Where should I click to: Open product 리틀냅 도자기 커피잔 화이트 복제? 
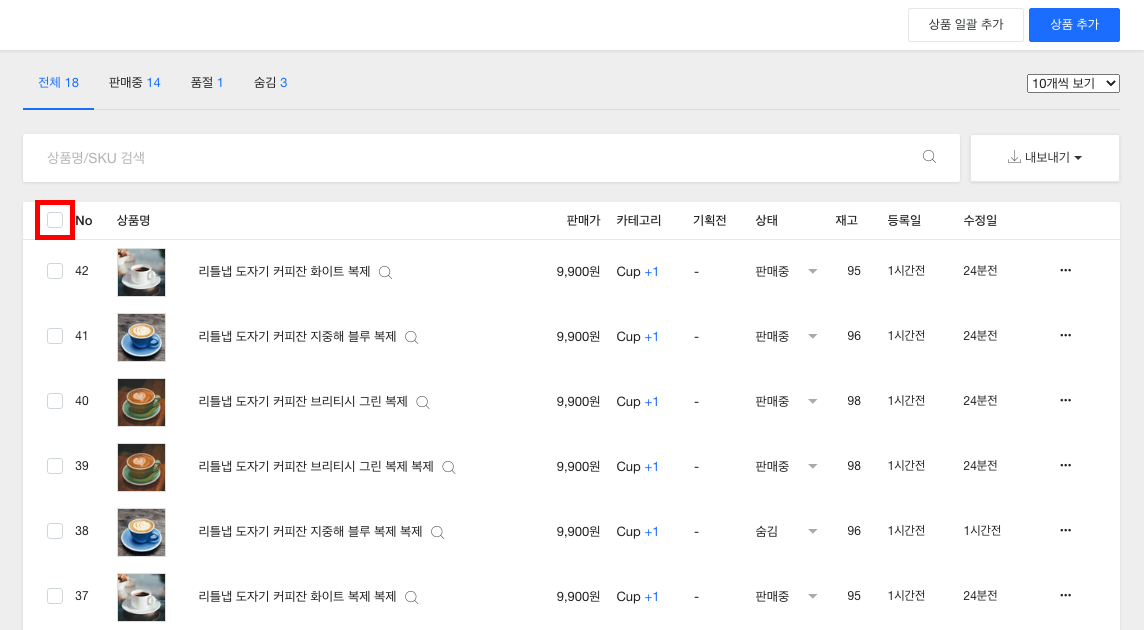(x=285, y=271)
